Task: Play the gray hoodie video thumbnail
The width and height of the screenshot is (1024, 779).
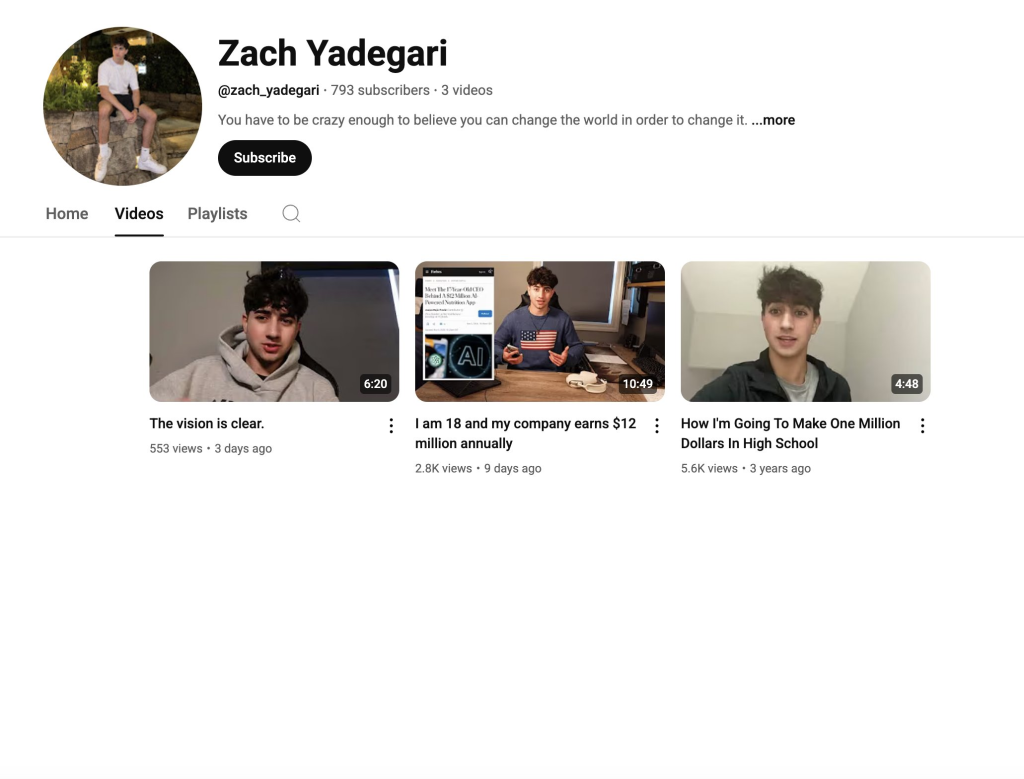Action: (274, 332)
